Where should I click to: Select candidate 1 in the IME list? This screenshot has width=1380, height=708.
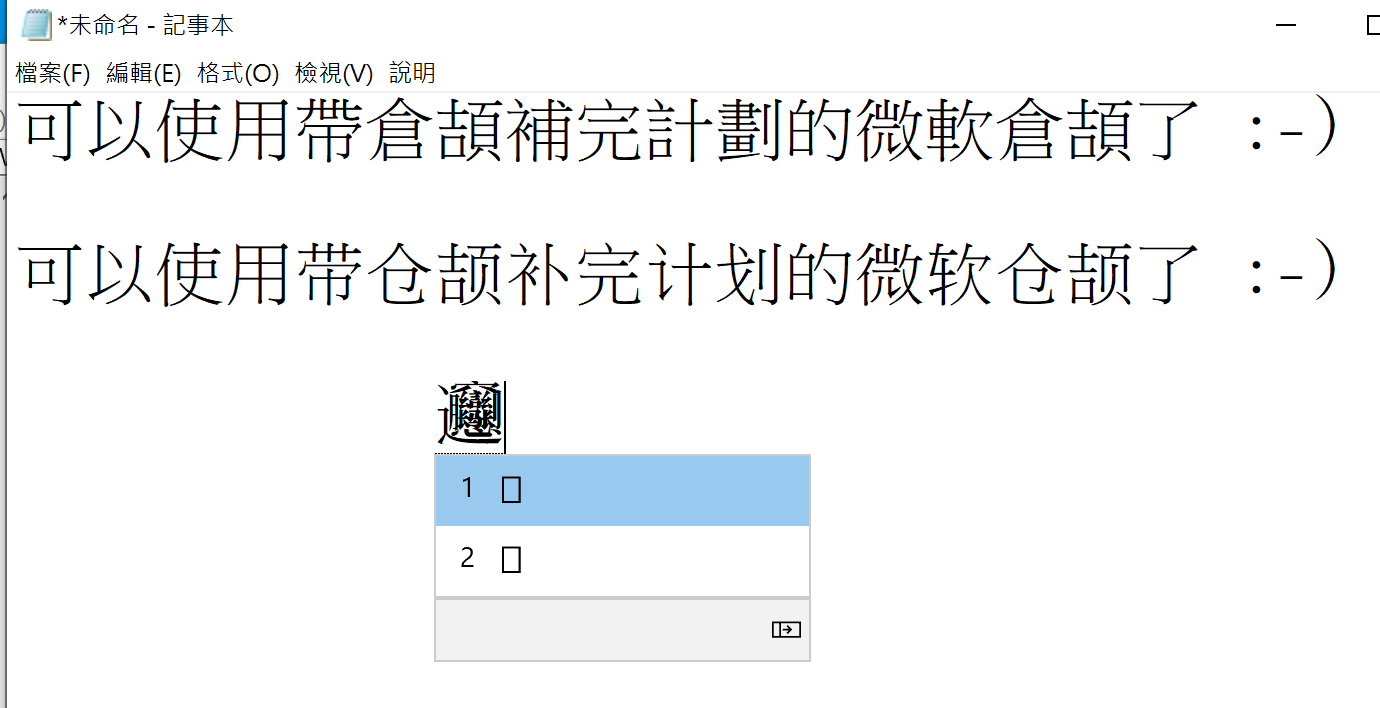point(622,490)
